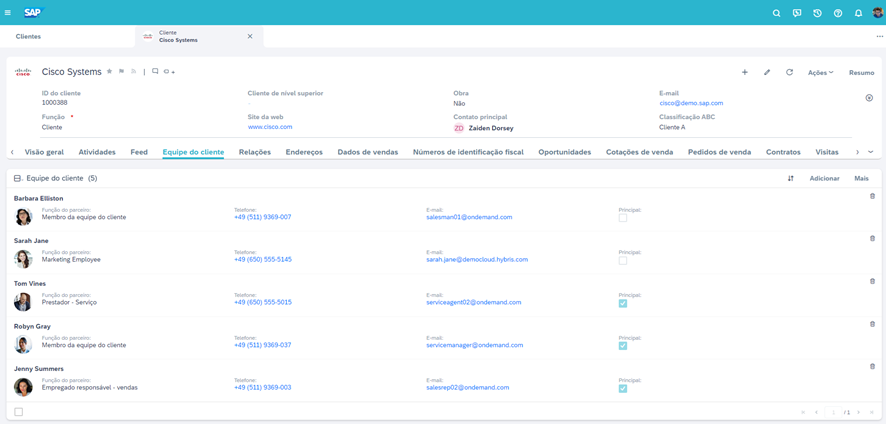The height and width of the screenshot is (424, 886).
Task: Click Tom Vines' profile photo
Action: click(23, 302)
